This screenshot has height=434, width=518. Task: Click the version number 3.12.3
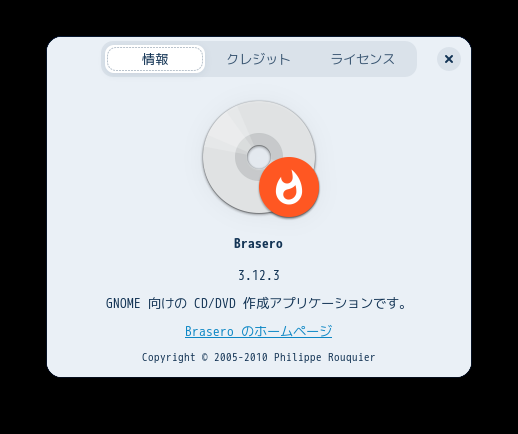[259, 275]
